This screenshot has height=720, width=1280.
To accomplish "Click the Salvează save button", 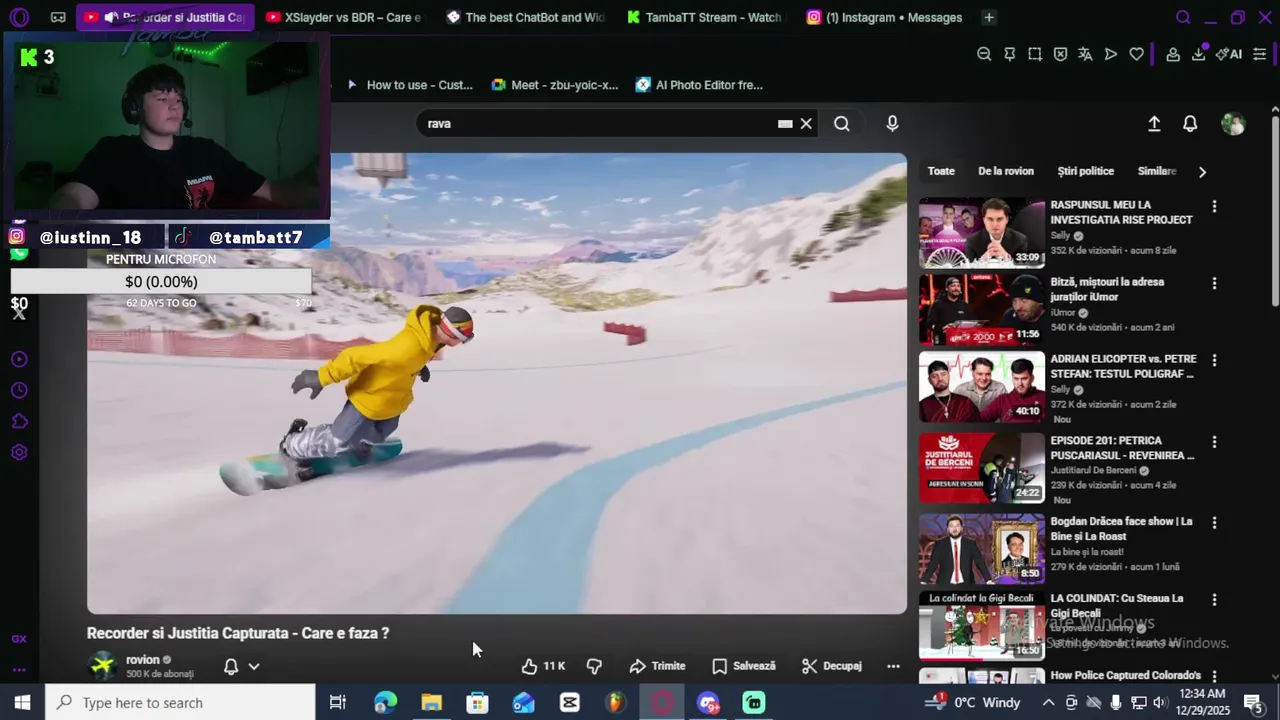I will tap(743, 666).
